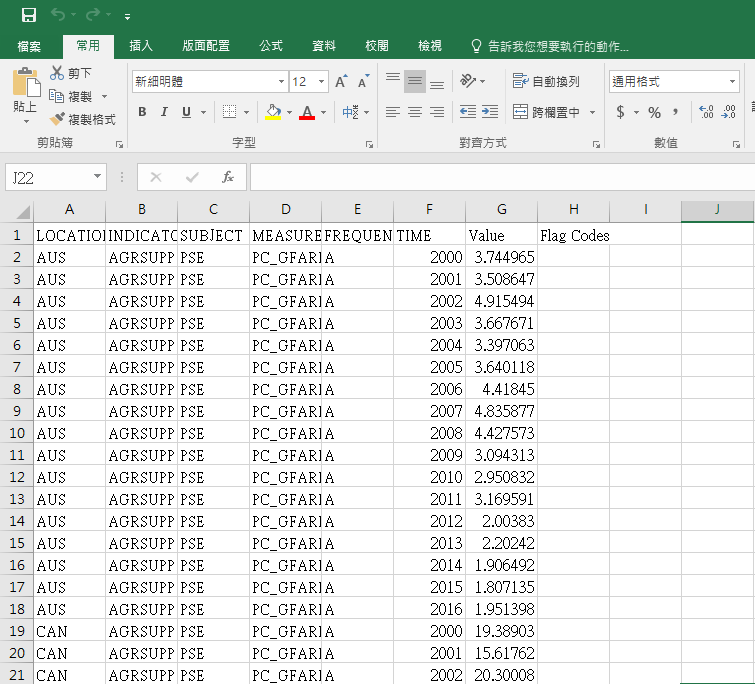This screenshot has width=755, height=684.
Task: Select row 19 header
Action: click(x=17, y=631)
